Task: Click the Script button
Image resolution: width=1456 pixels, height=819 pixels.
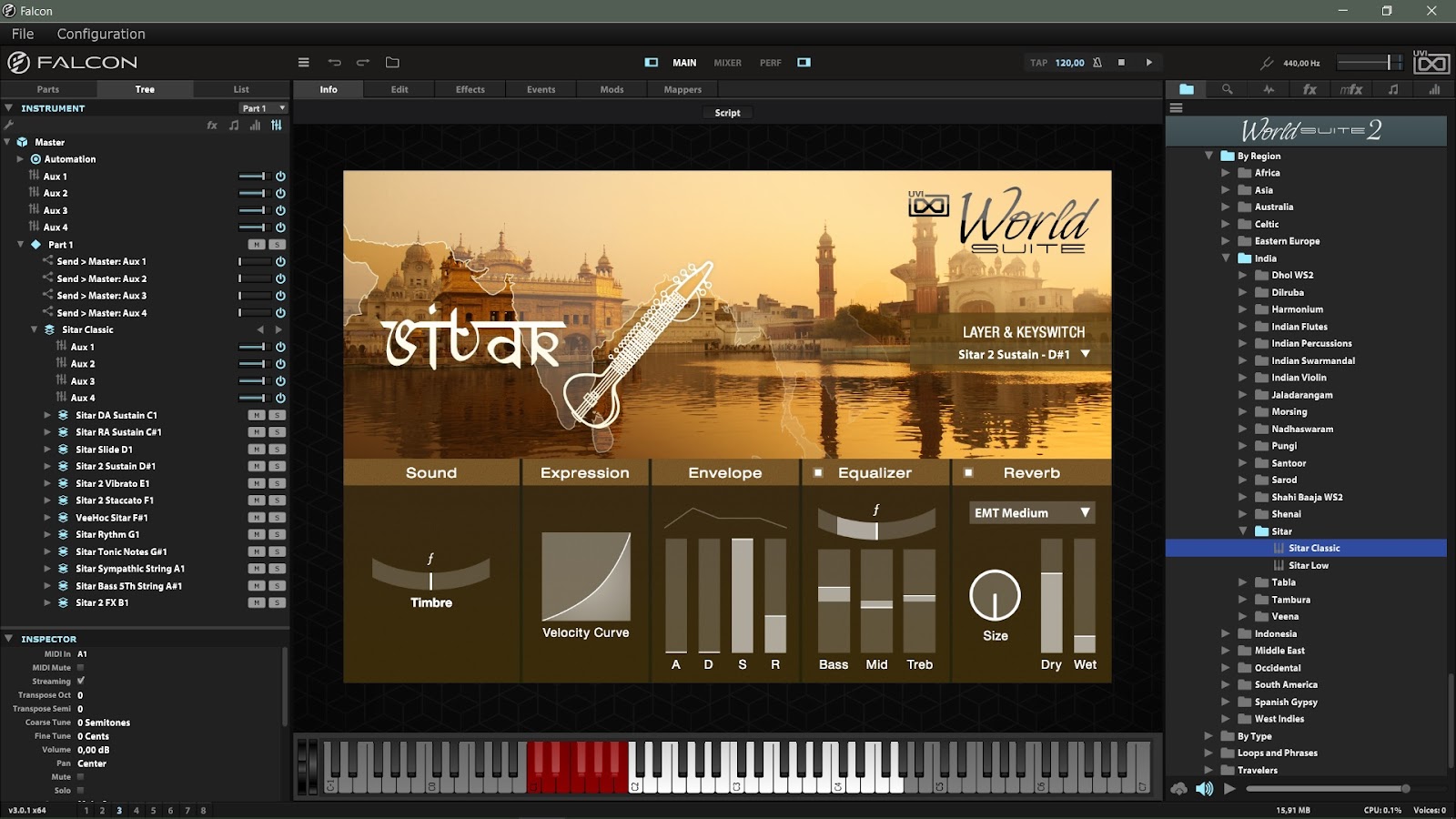Action: click(727, 113)
